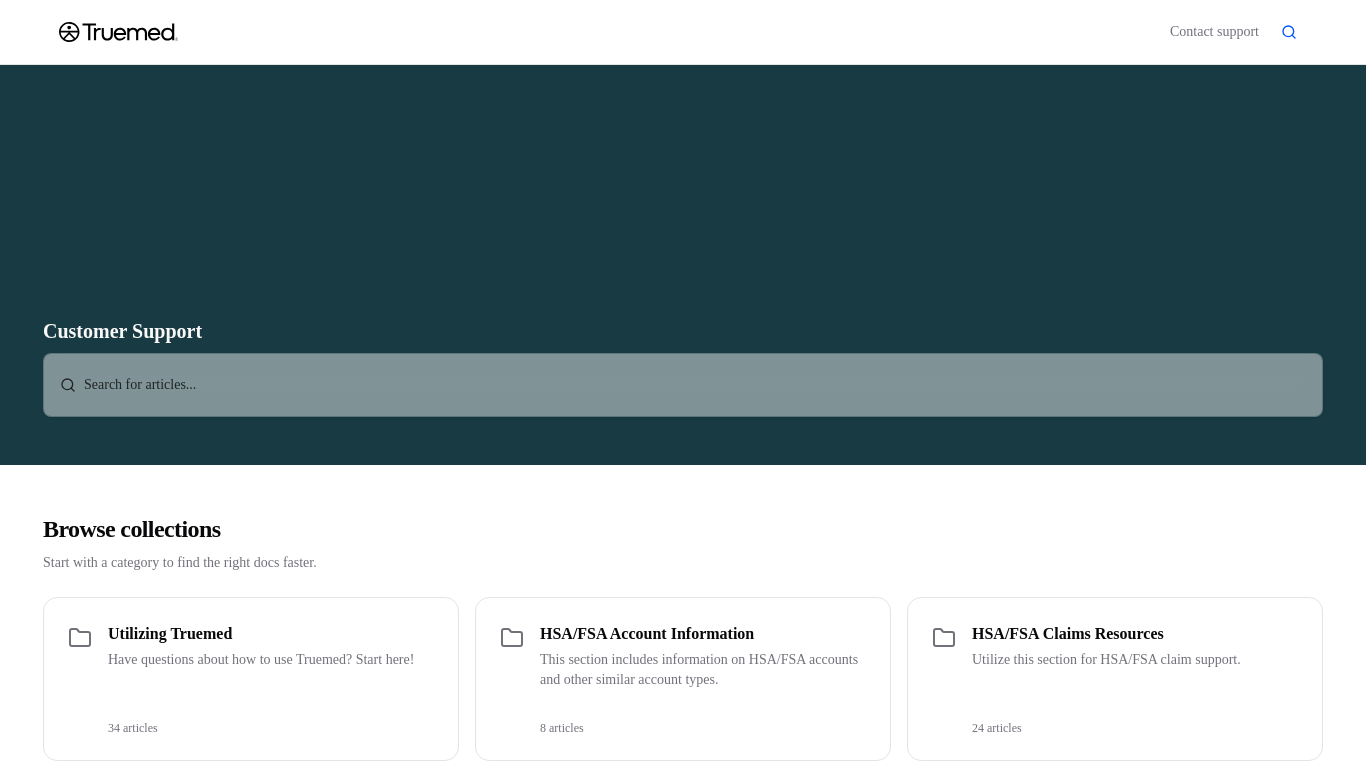The height and width of the screenshot is (768, 1366).
Task: Open the HSA/FSA Account Information collection
Action: pyautogui.click(x=683, y=679)
